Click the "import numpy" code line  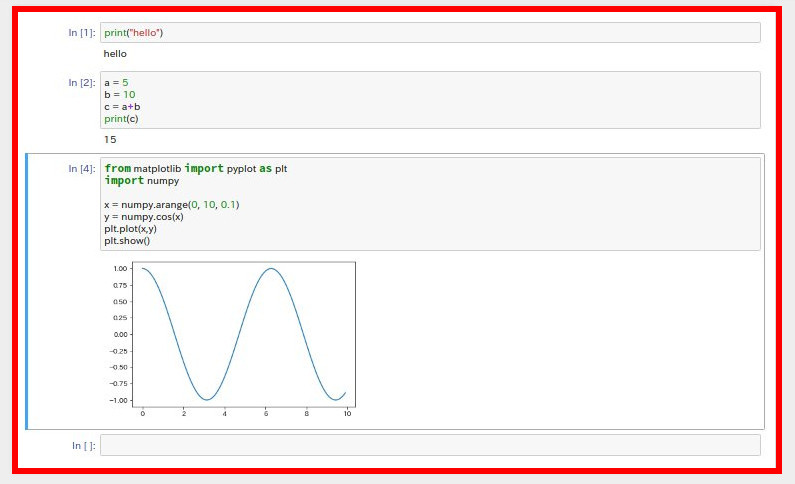pos(142,180)
